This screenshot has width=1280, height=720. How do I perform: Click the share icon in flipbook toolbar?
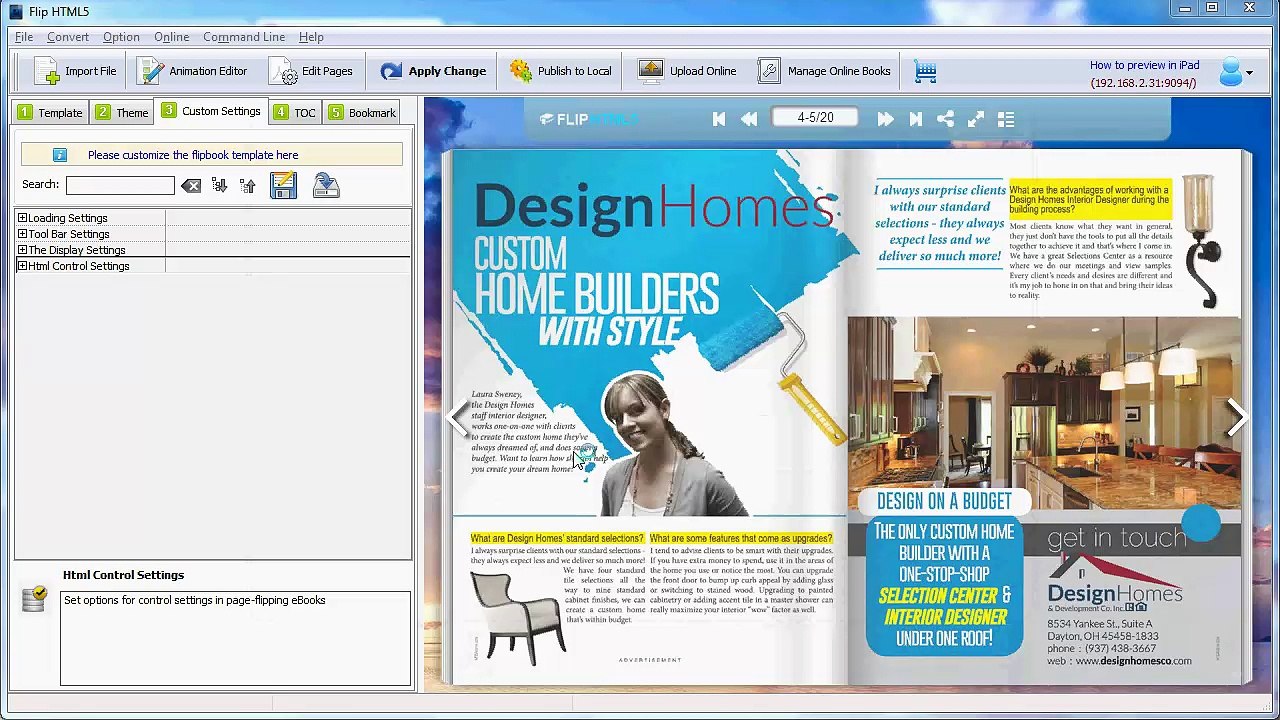pos(945,119)
